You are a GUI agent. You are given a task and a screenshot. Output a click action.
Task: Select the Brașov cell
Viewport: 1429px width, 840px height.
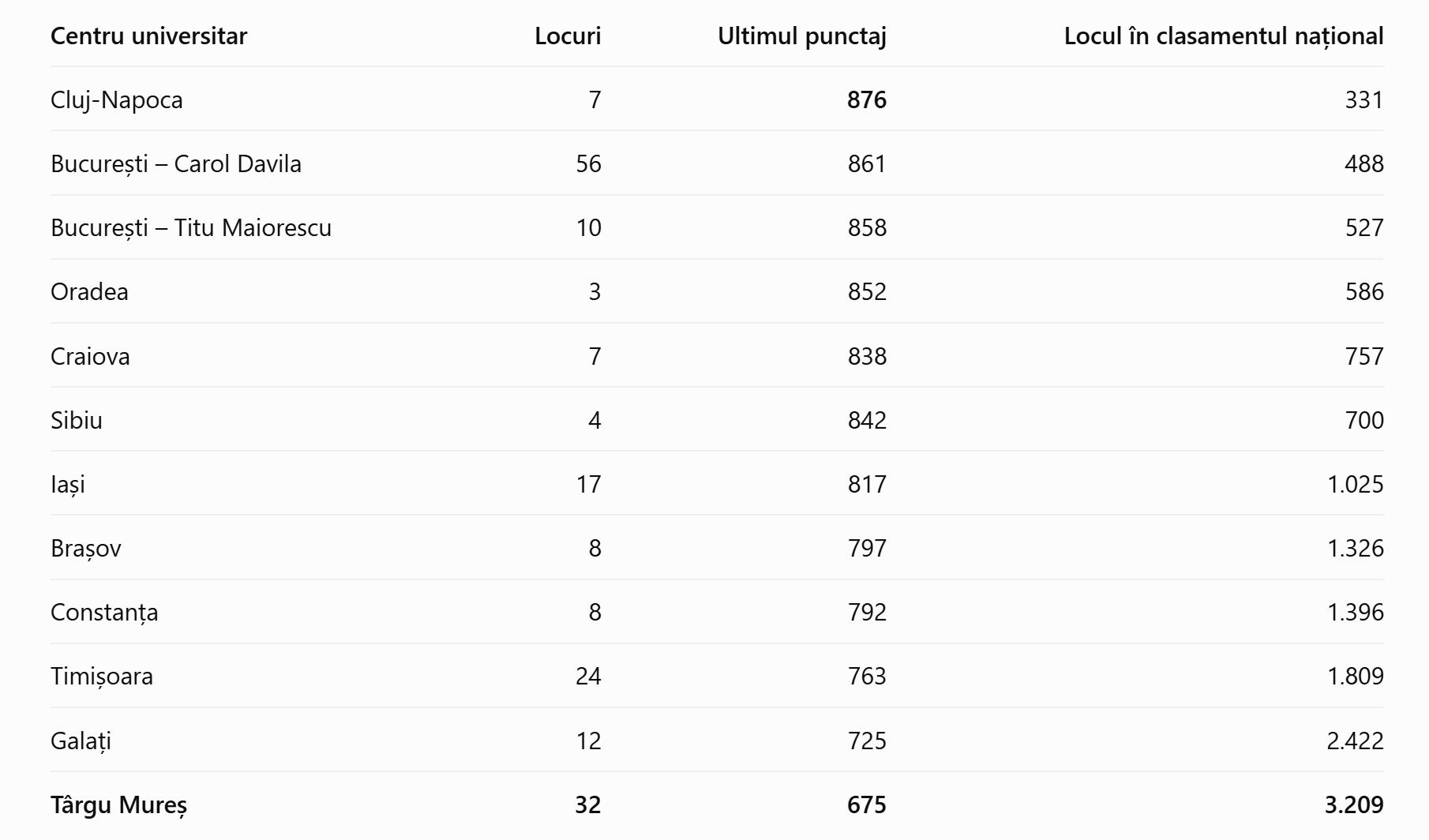click(x=86, y=549)
